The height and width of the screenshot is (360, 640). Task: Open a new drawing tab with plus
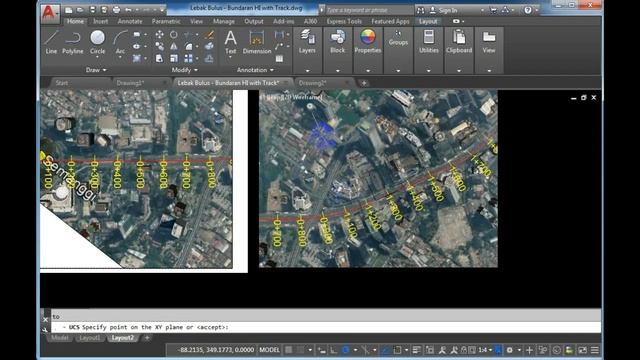[364, 83]
